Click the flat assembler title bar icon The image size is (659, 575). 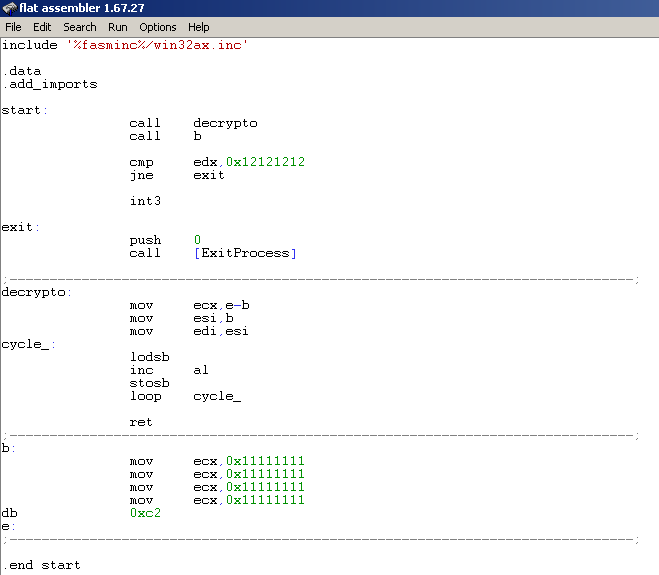(x=10, y=9)
